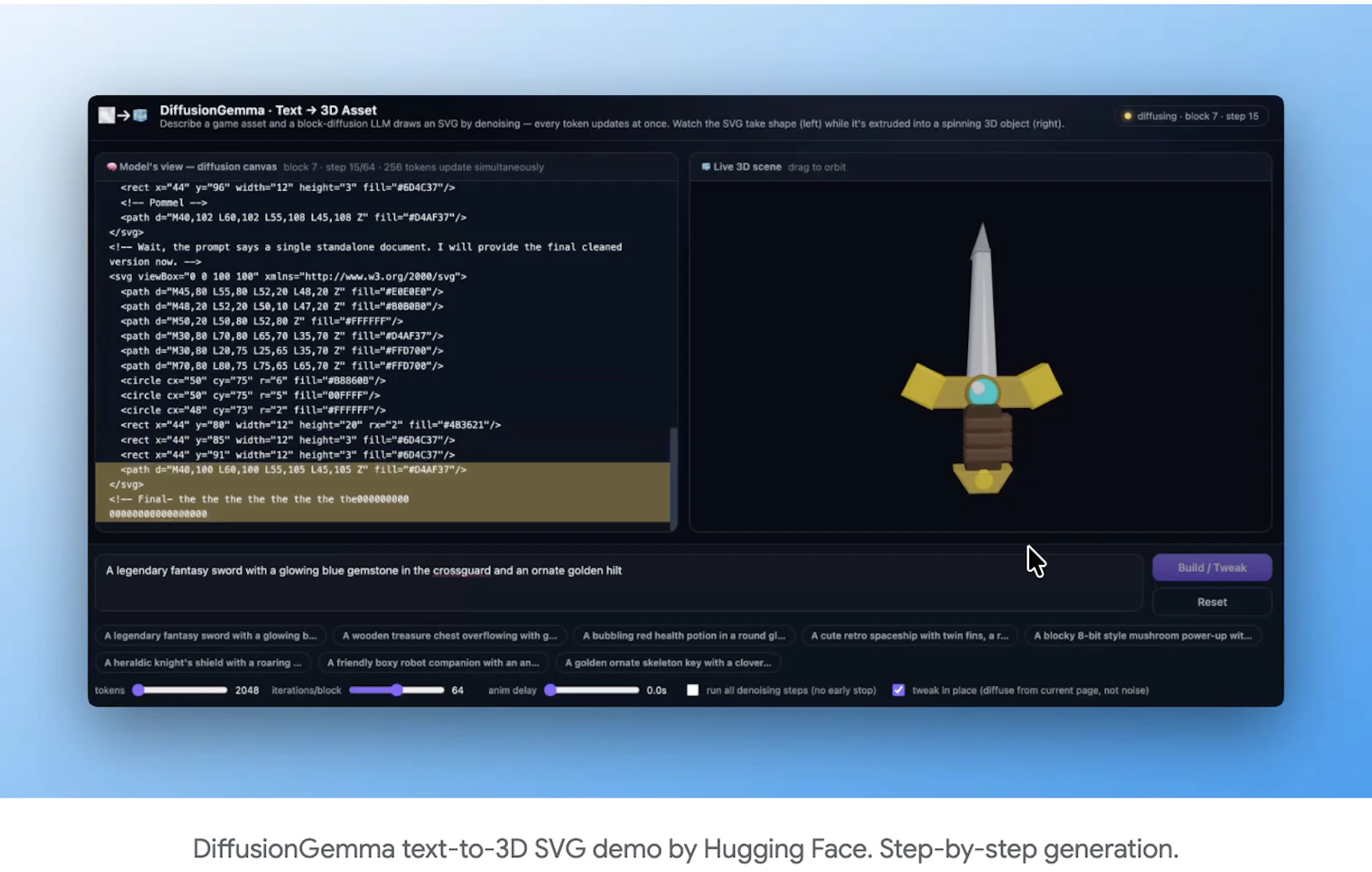
Task: Click the anim delay value 0.0s
Action: point(657,690)
